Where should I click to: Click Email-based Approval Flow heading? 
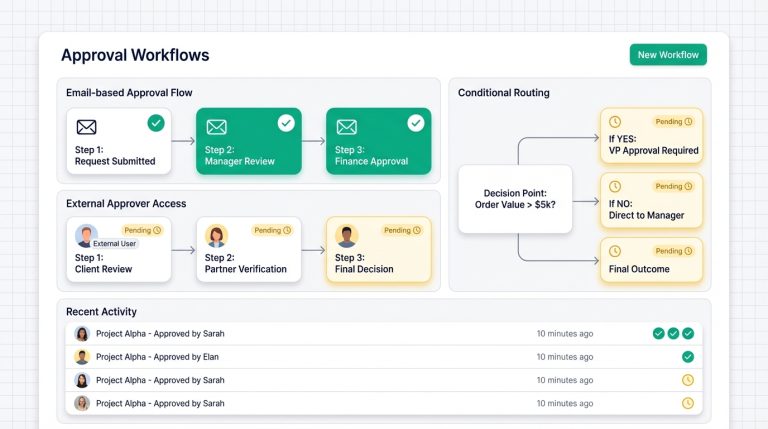click(129, 93)
